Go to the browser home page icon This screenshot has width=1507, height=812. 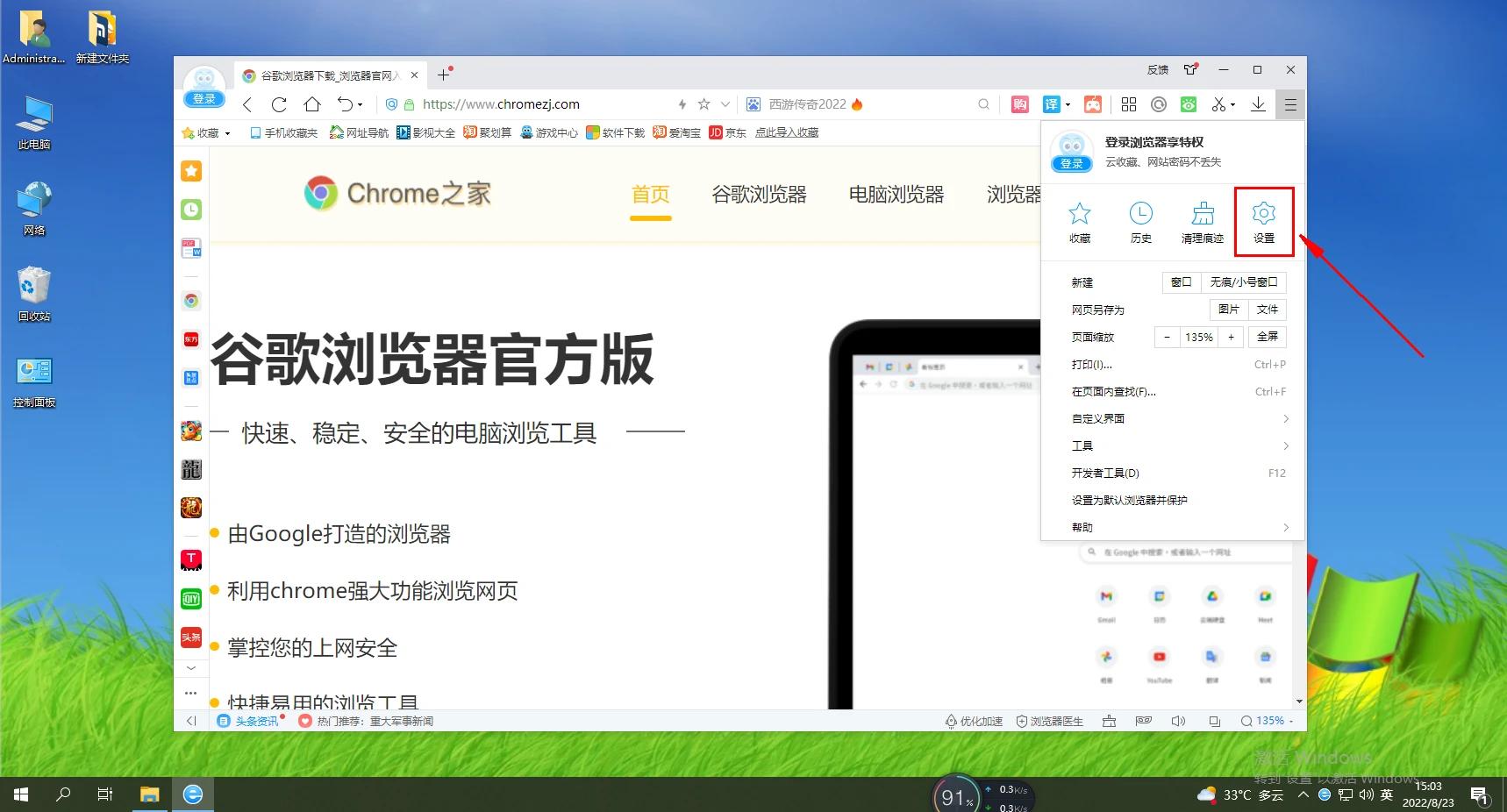(312, 104)
